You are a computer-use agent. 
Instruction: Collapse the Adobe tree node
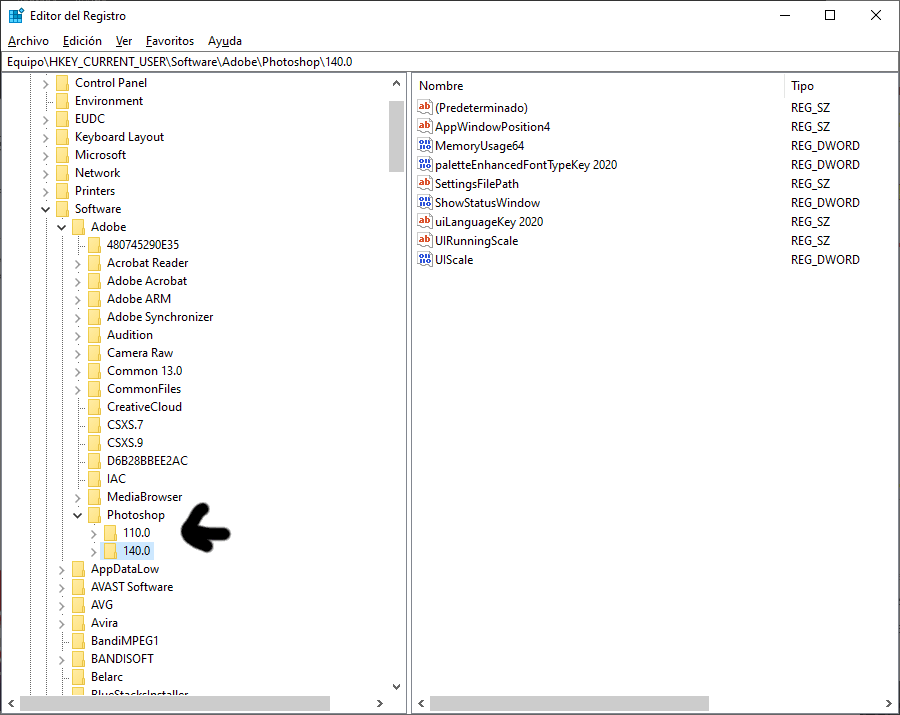61,227
